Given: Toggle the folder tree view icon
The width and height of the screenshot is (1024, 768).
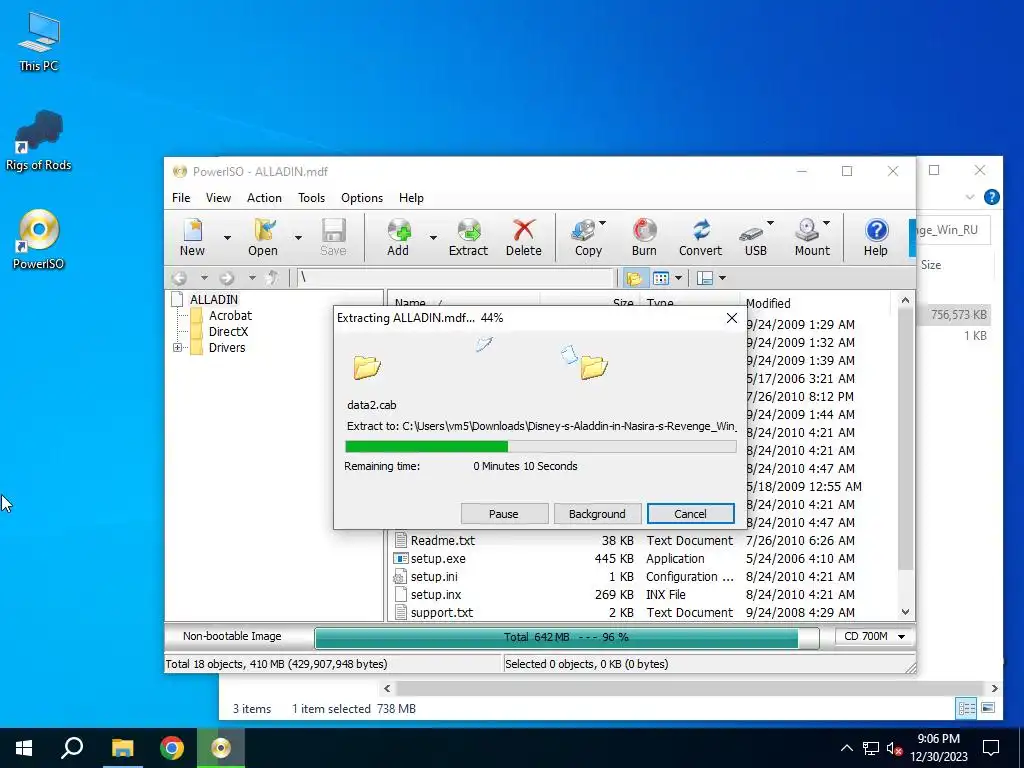Looking at the screenshot, I should [633, 279].
